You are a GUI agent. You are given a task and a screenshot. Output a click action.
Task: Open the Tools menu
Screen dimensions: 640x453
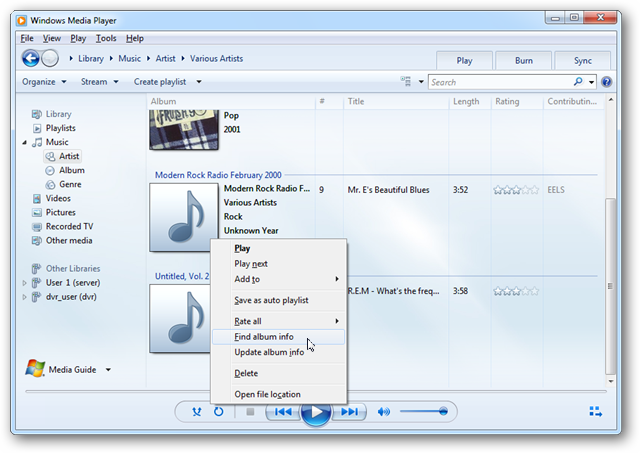(106, 38)
